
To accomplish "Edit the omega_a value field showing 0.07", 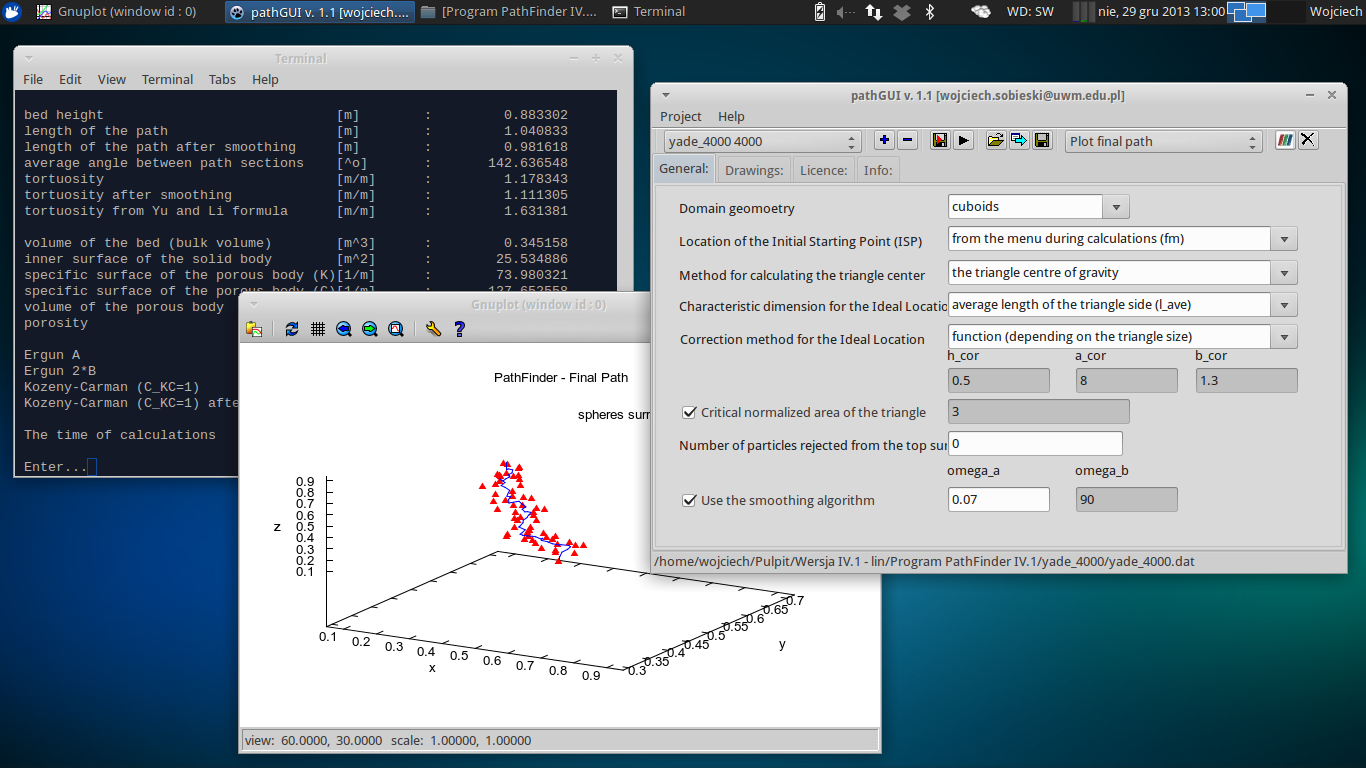I will click(x=998, y=499).
